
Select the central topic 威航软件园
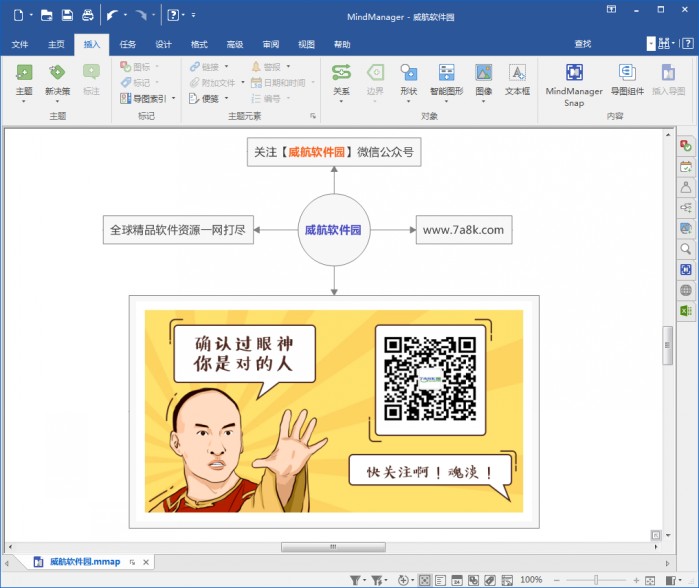(334, 230)
